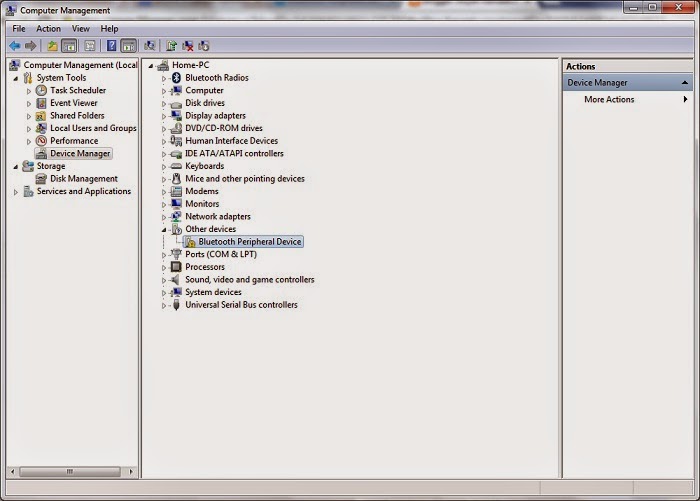This screenshot has width=700, height=501.
Task: Click the Properties toolbar icon
Action: point(90,46)
